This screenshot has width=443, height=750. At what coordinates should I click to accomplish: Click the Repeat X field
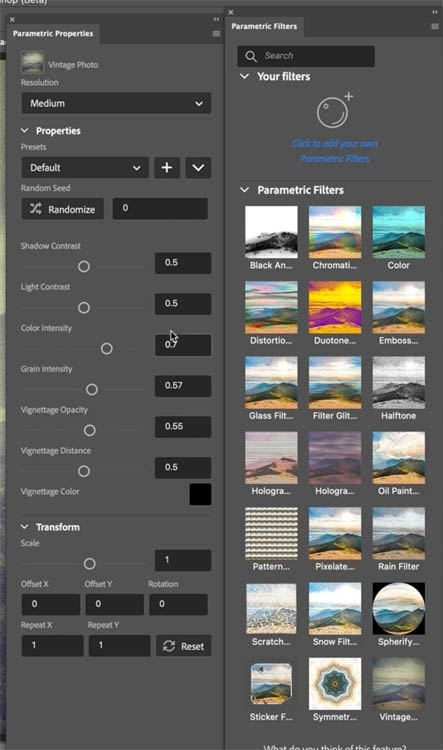coord(53,646)
